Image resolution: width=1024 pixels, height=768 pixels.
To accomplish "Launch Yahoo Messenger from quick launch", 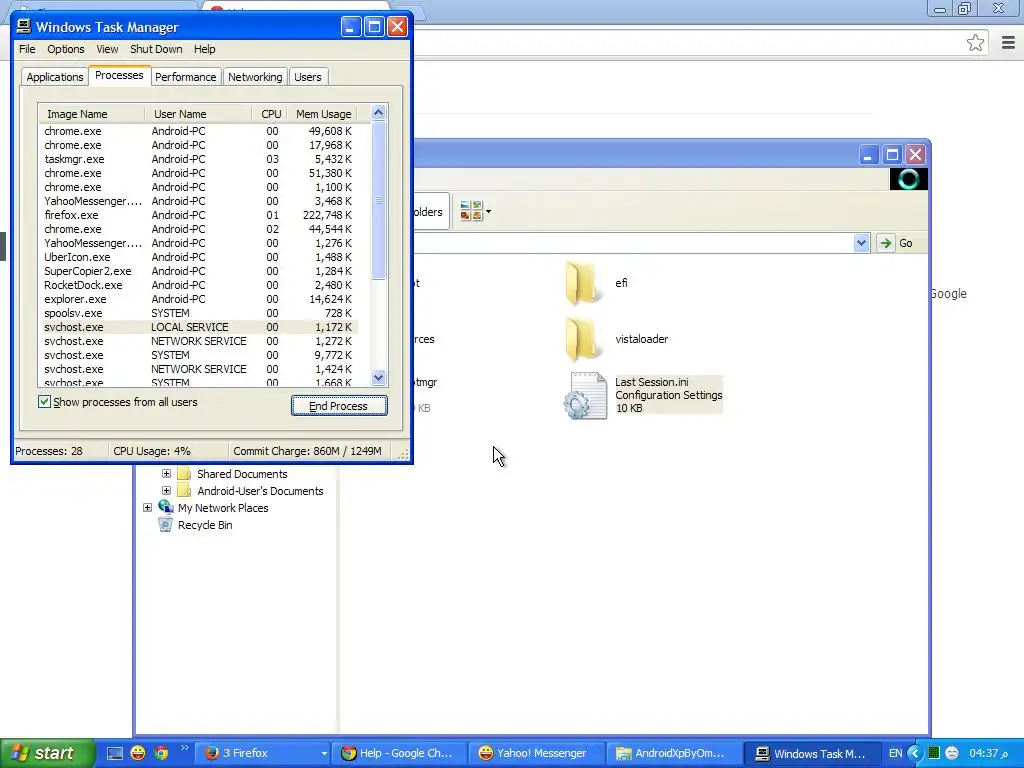I will point(138,753).
